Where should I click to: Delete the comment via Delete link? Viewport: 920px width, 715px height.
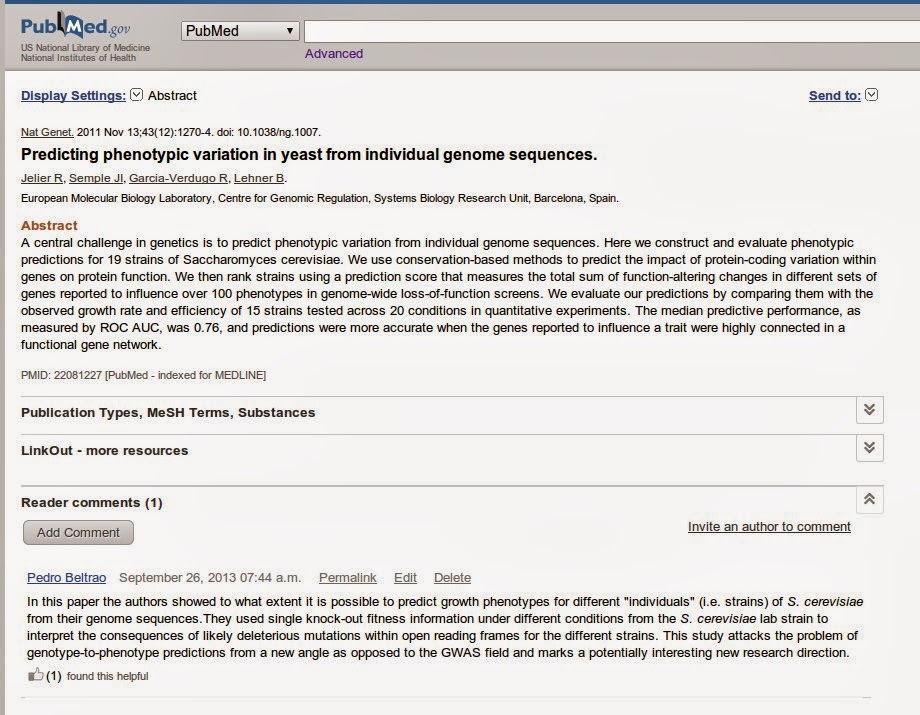[x=452, y=578]
